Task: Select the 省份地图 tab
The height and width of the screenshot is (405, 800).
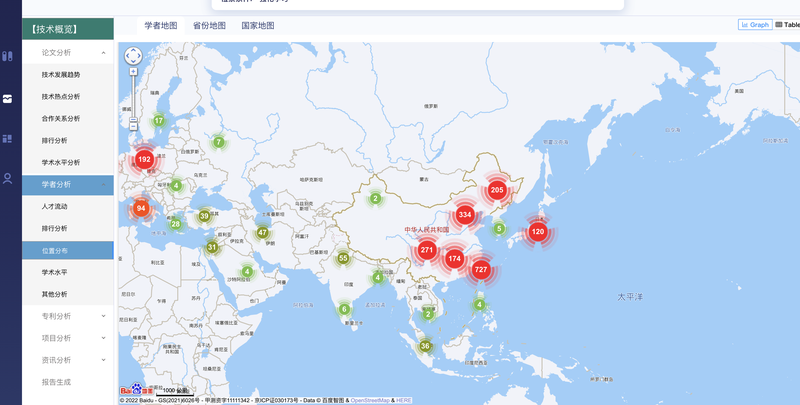Action: point(209,26)
